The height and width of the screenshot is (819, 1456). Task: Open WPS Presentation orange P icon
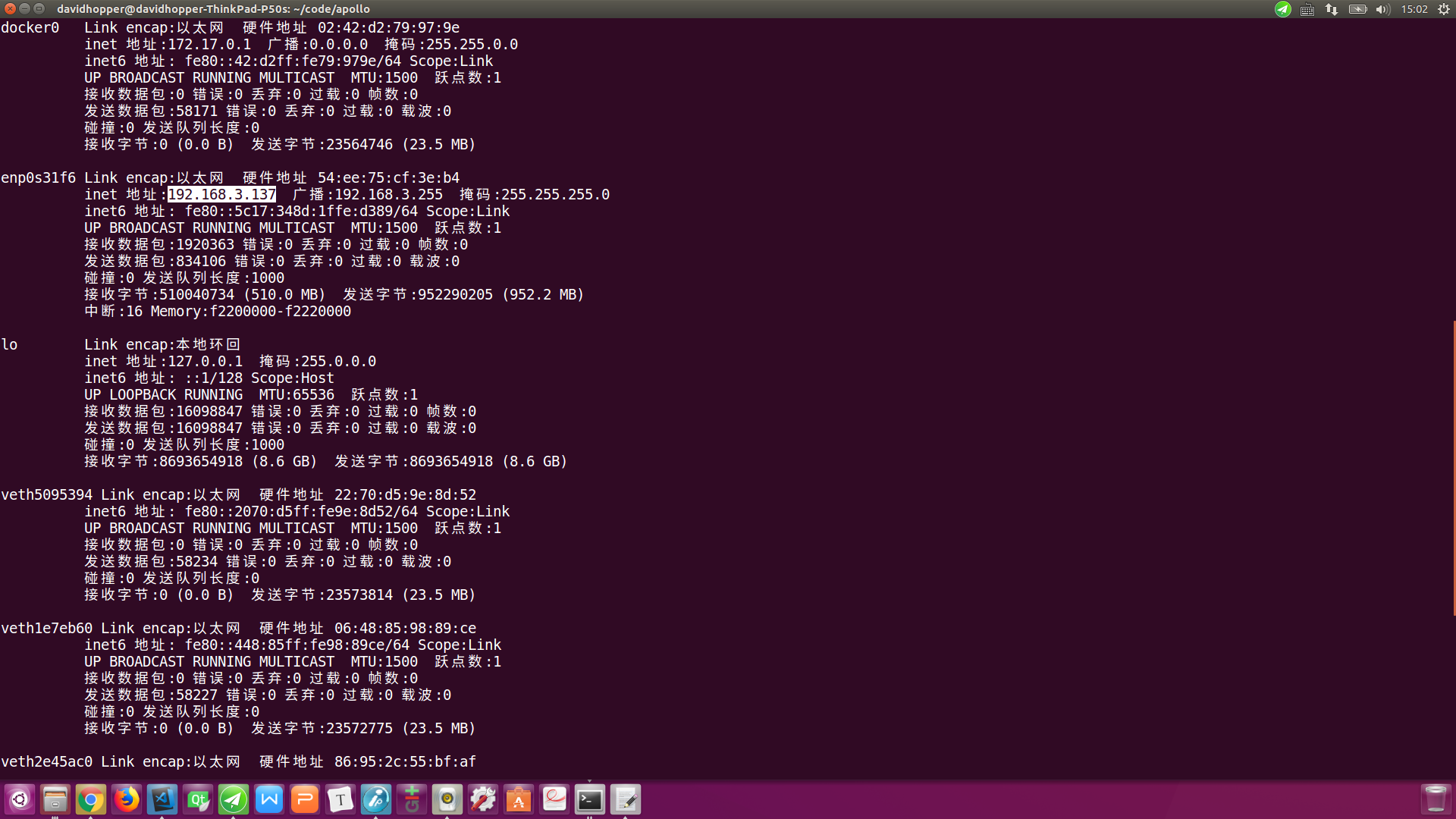(305, 799)
